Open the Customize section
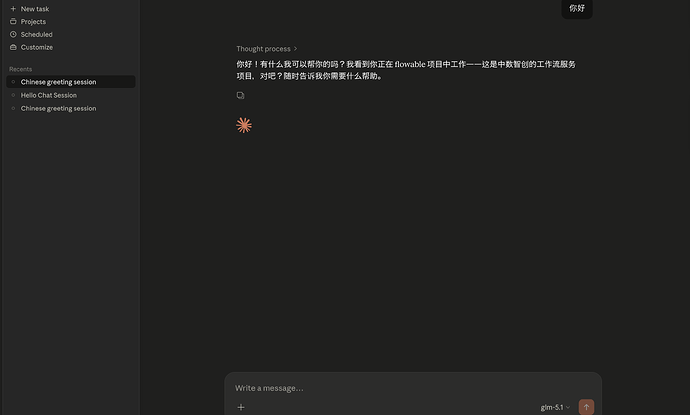This screenshot has width=690, height=415. (x=37, y=47)
